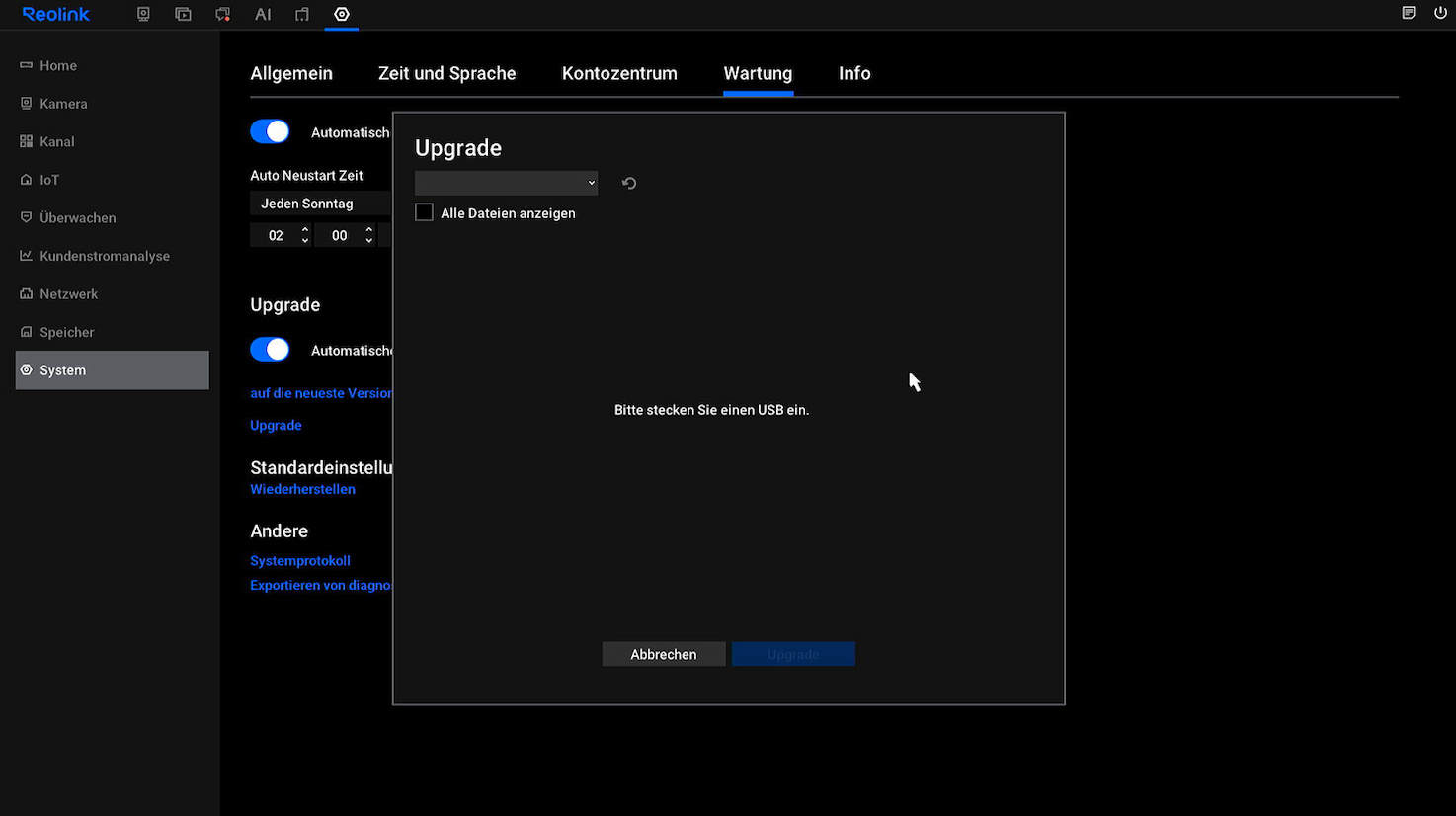The image size is (1456, 816).
Task: Click the IoT house icon
Action: click(x=27, y=180)
